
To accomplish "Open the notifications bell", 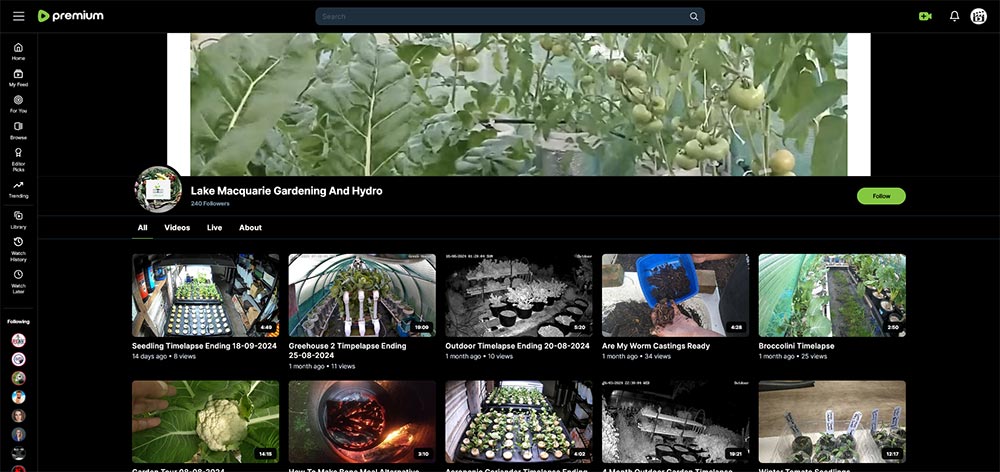I will pos(954,17).
